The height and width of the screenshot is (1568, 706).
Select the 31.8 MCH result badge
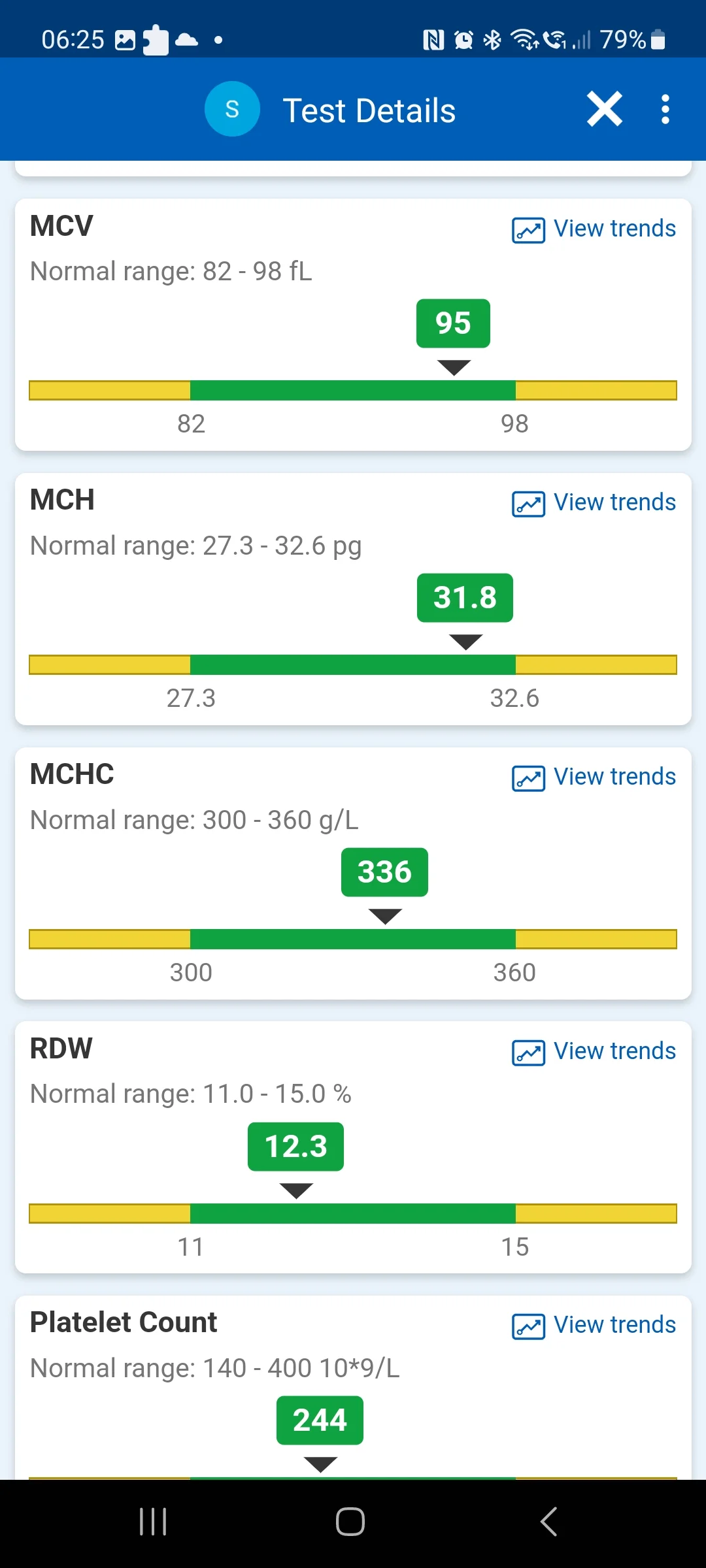tap(465, 598)
